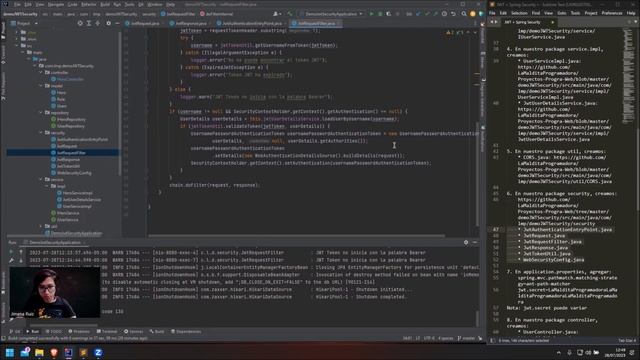Open the Project view dropdown
The width and height of the screenshot is (640, 360).
pyautogui.click(x=24, y=23)
